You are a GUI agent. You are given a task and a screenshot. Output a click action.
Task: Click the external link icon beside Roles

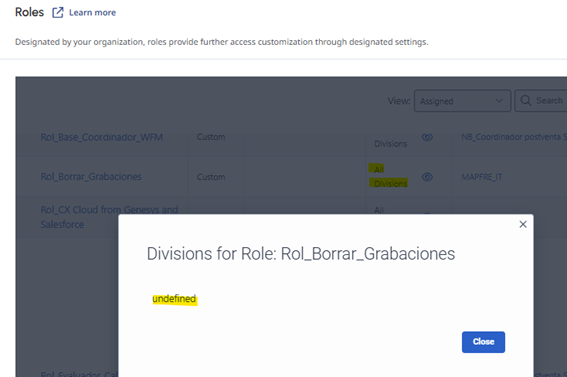tap(57, 13)
